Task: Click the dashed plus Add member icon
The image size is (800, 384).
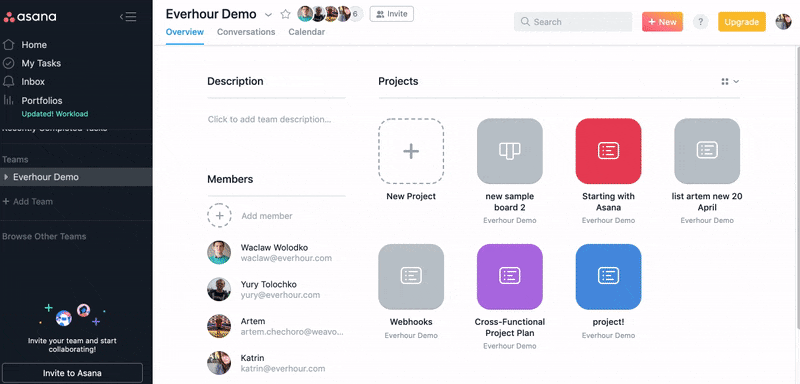Action: point(219,216)
